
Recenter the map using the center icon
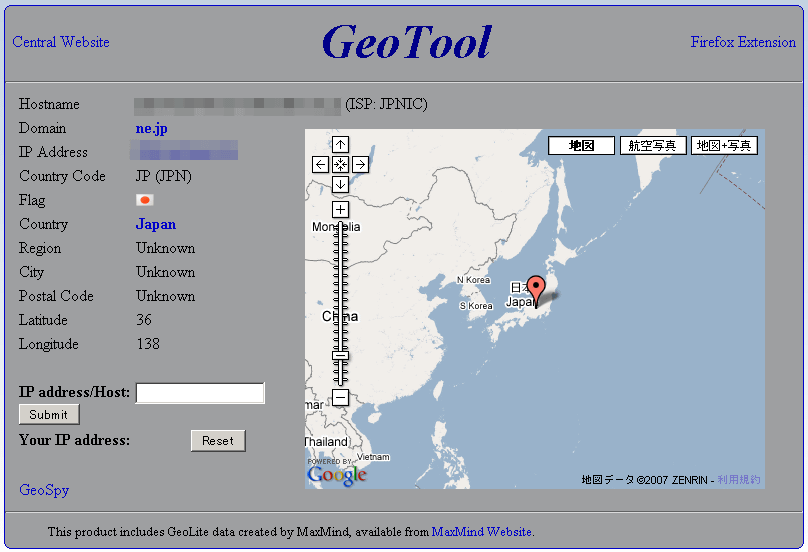[340, 164]
